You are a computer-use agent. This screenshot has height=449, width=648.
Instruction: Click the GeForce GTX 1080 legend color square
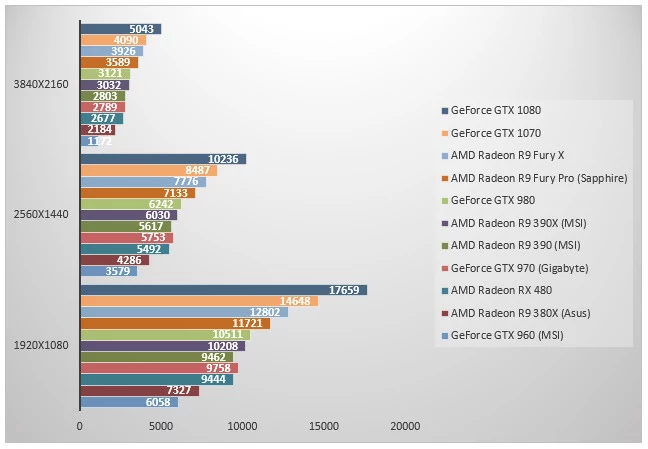(x=445, y=111)
